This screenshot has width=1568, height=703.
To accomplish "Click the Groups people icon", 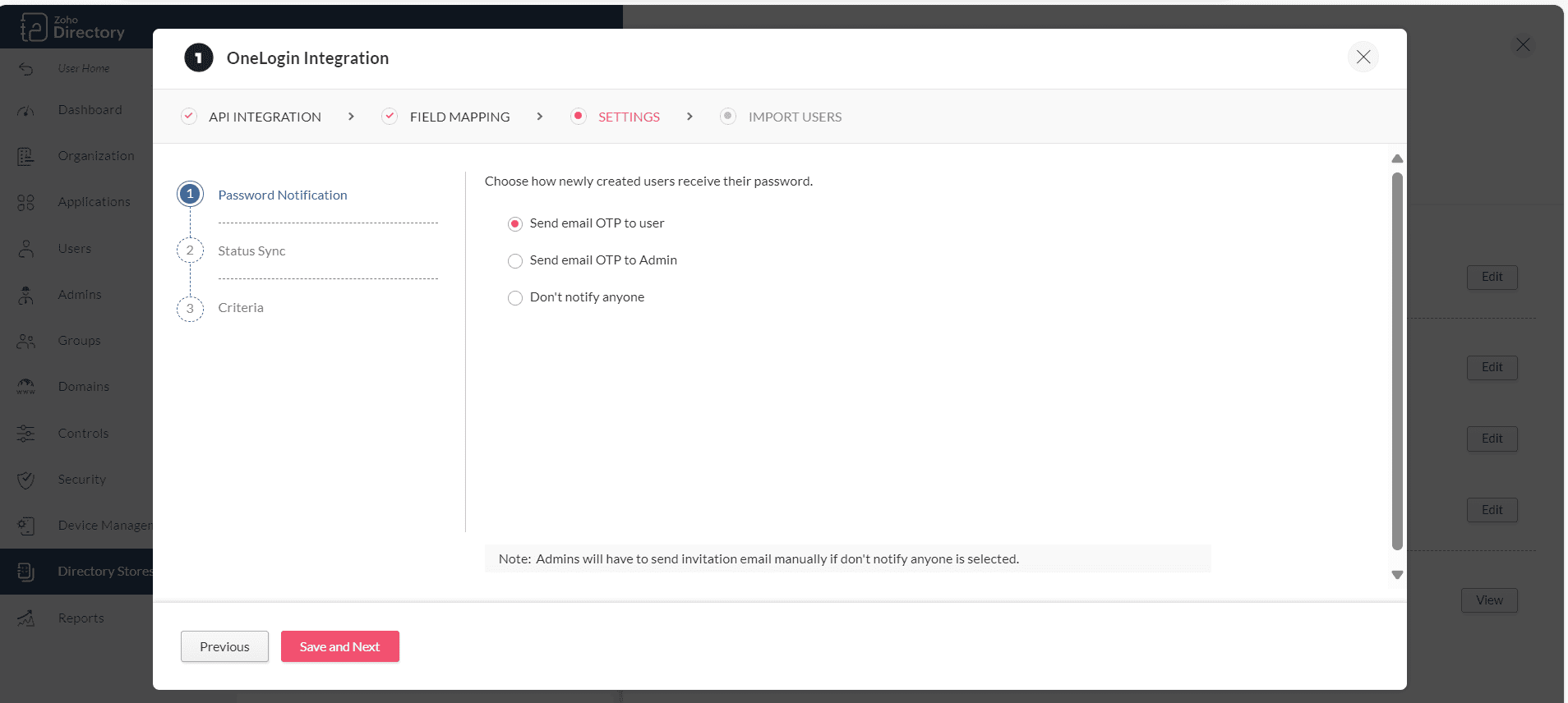I will (26, 342).
